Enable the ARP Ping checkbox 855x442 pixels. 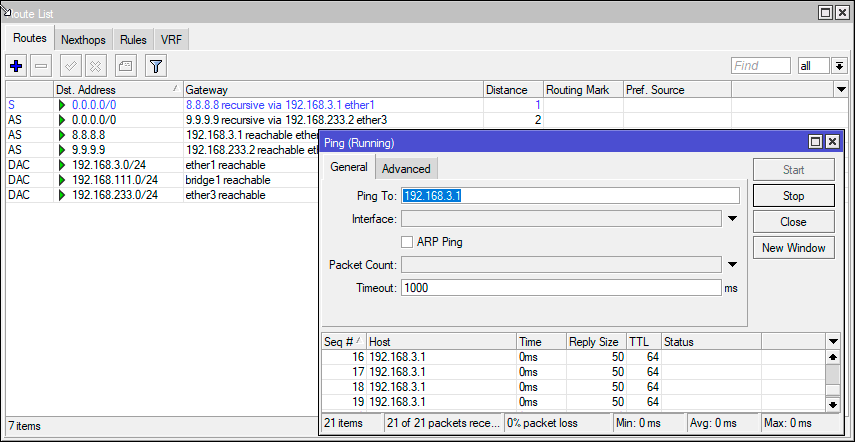(x=407, y=242)
